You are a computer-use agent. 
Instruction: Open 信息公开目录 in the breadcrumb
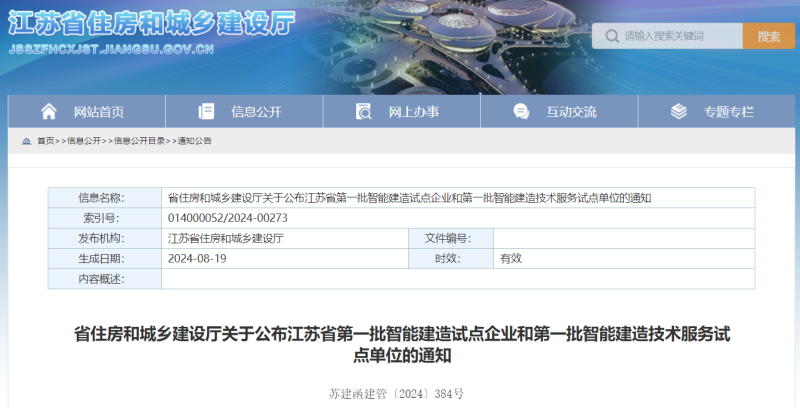[x=140, y=141]
